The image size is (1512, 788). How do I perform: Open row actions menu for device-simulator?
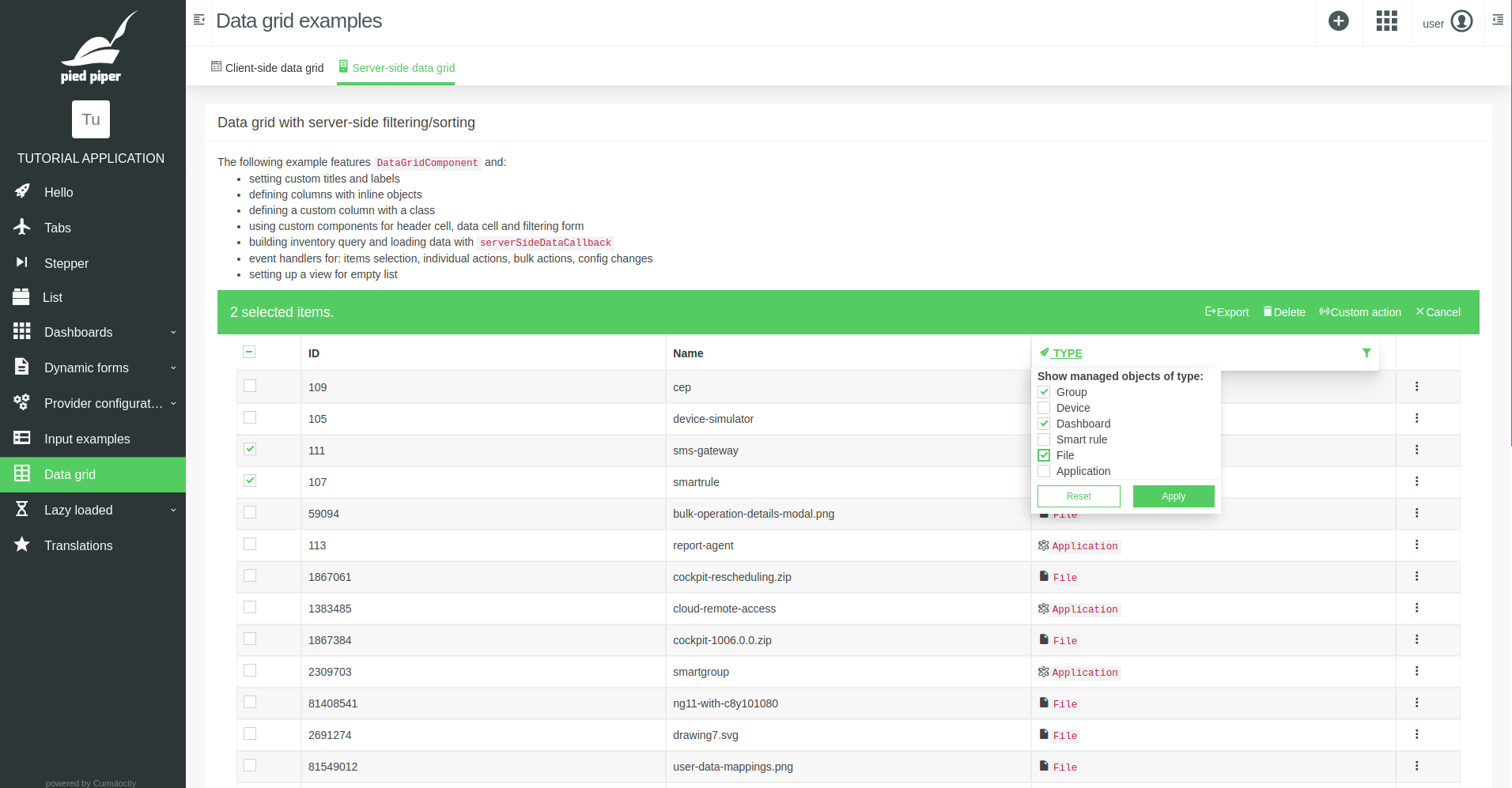point(1416,418)
